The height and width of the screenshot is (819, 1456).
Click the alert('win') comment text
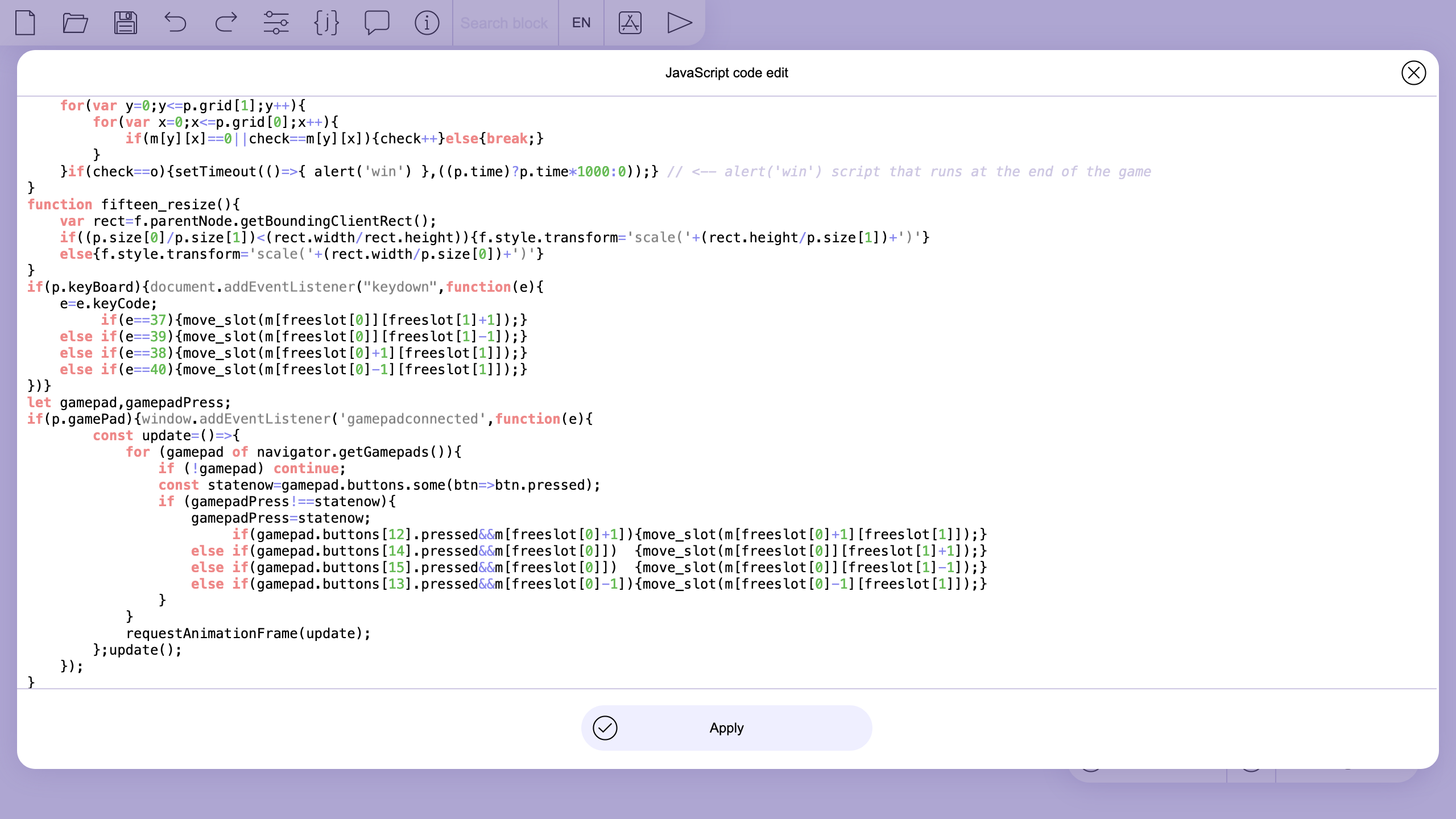909,172
